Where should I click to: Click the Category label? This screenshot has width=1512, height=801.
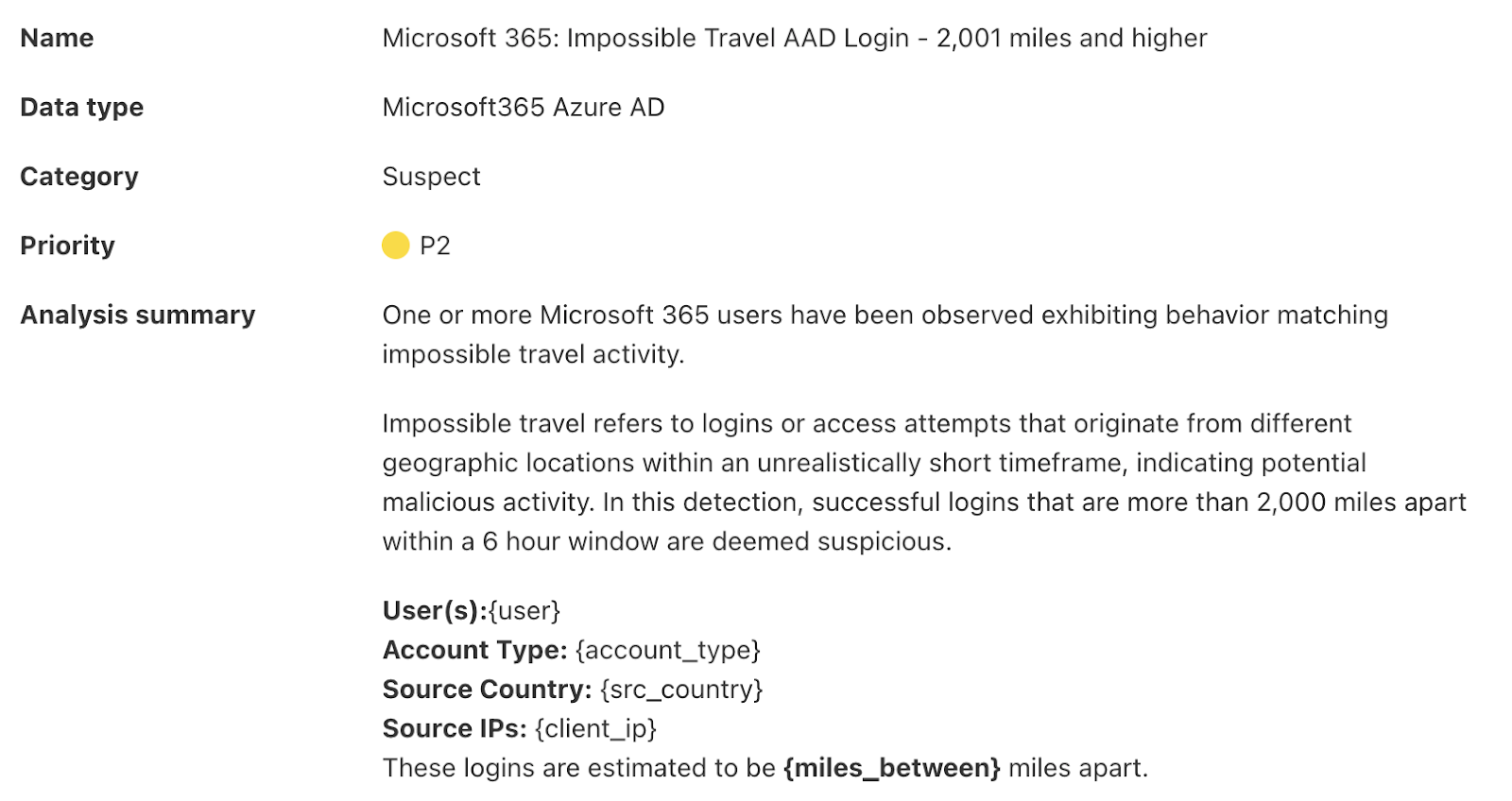point(79,177)
